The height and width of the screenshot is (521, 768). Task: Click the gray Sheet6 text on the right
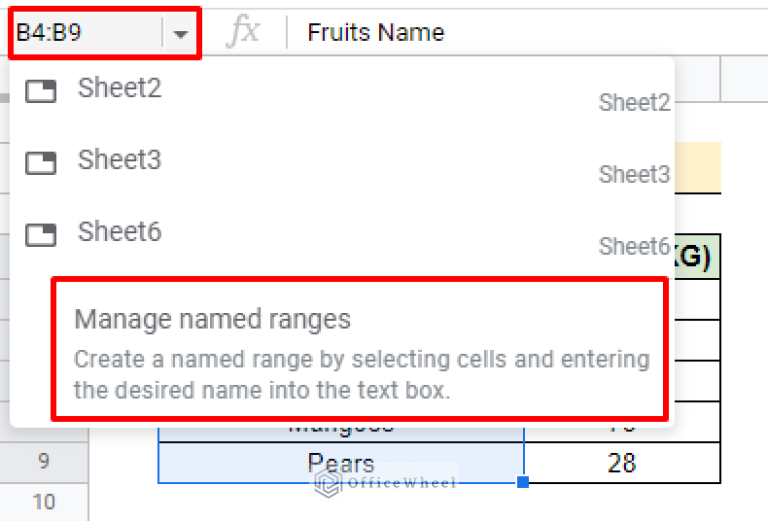tap(634, 246)
